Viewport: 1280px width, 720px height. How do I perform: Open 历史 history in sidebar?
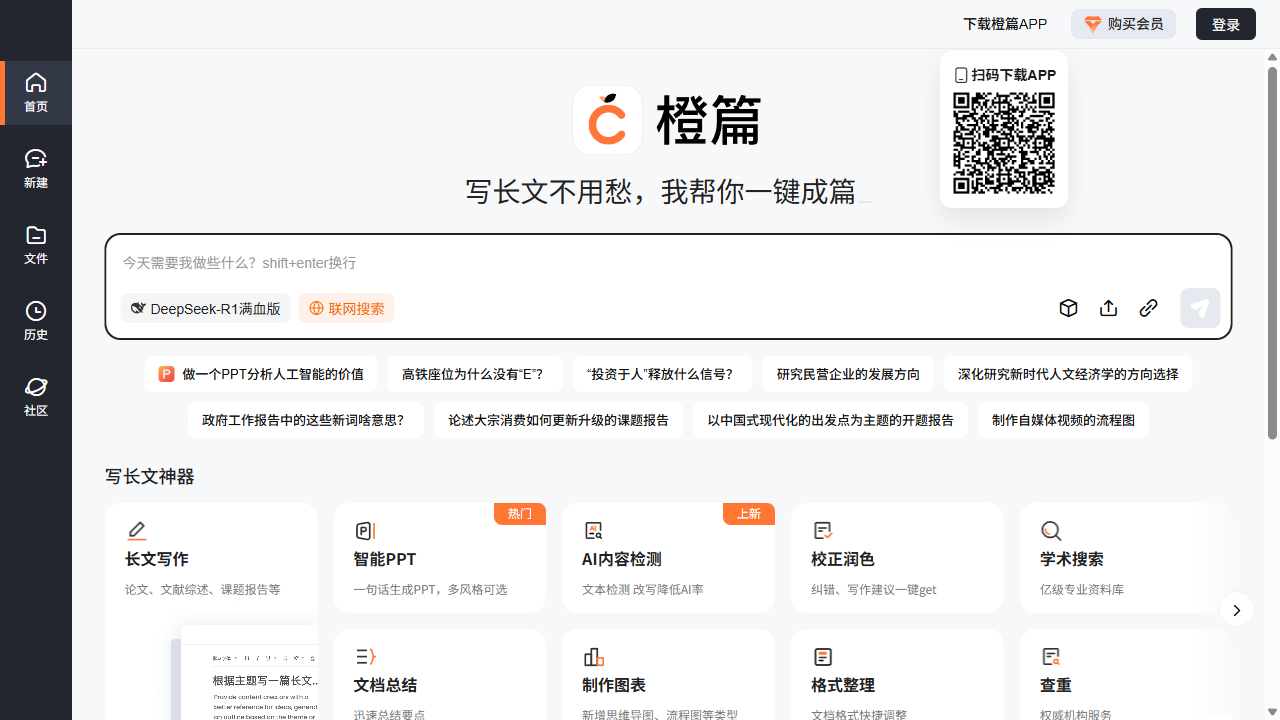[x=36, y=320]
